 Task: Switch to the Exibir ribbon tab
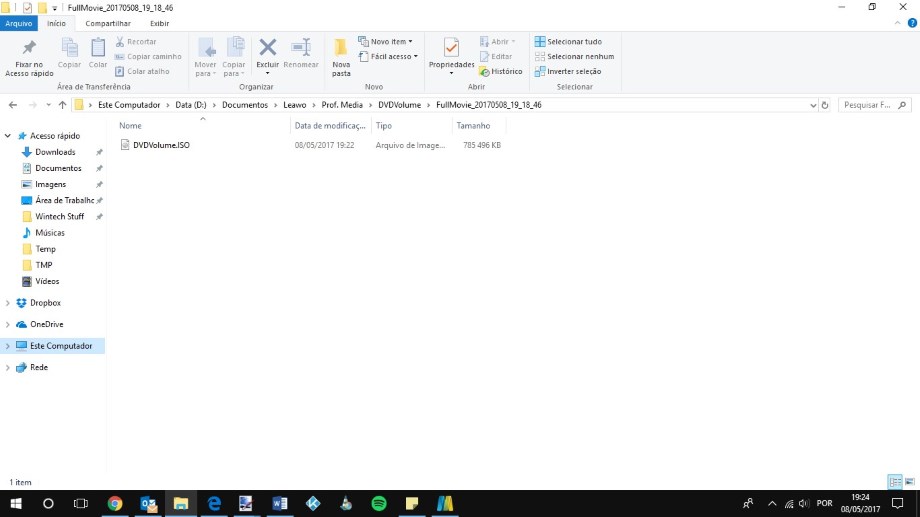(x=159, y=23)
